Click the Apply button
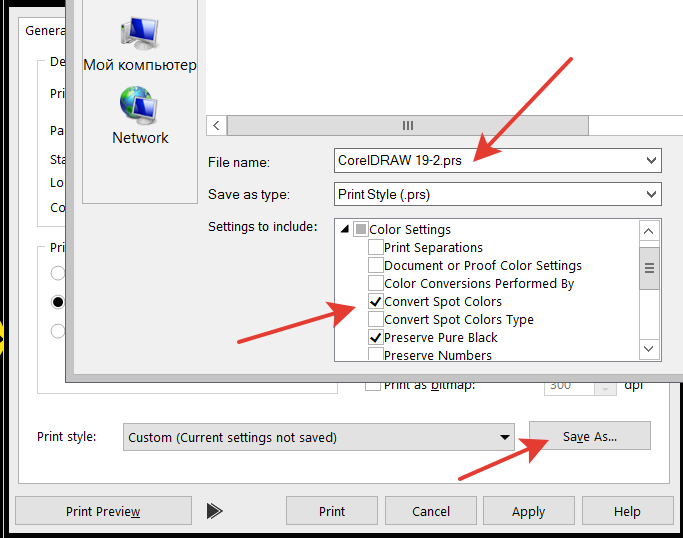Screen dimensions: 683x538 coord(528,511)
